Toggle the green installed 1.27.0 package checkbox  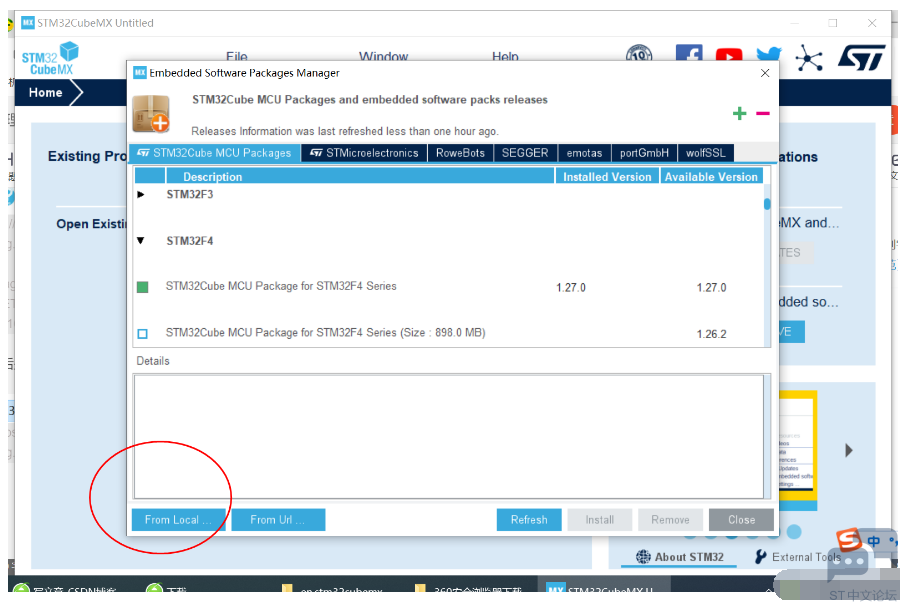point(143,287)
